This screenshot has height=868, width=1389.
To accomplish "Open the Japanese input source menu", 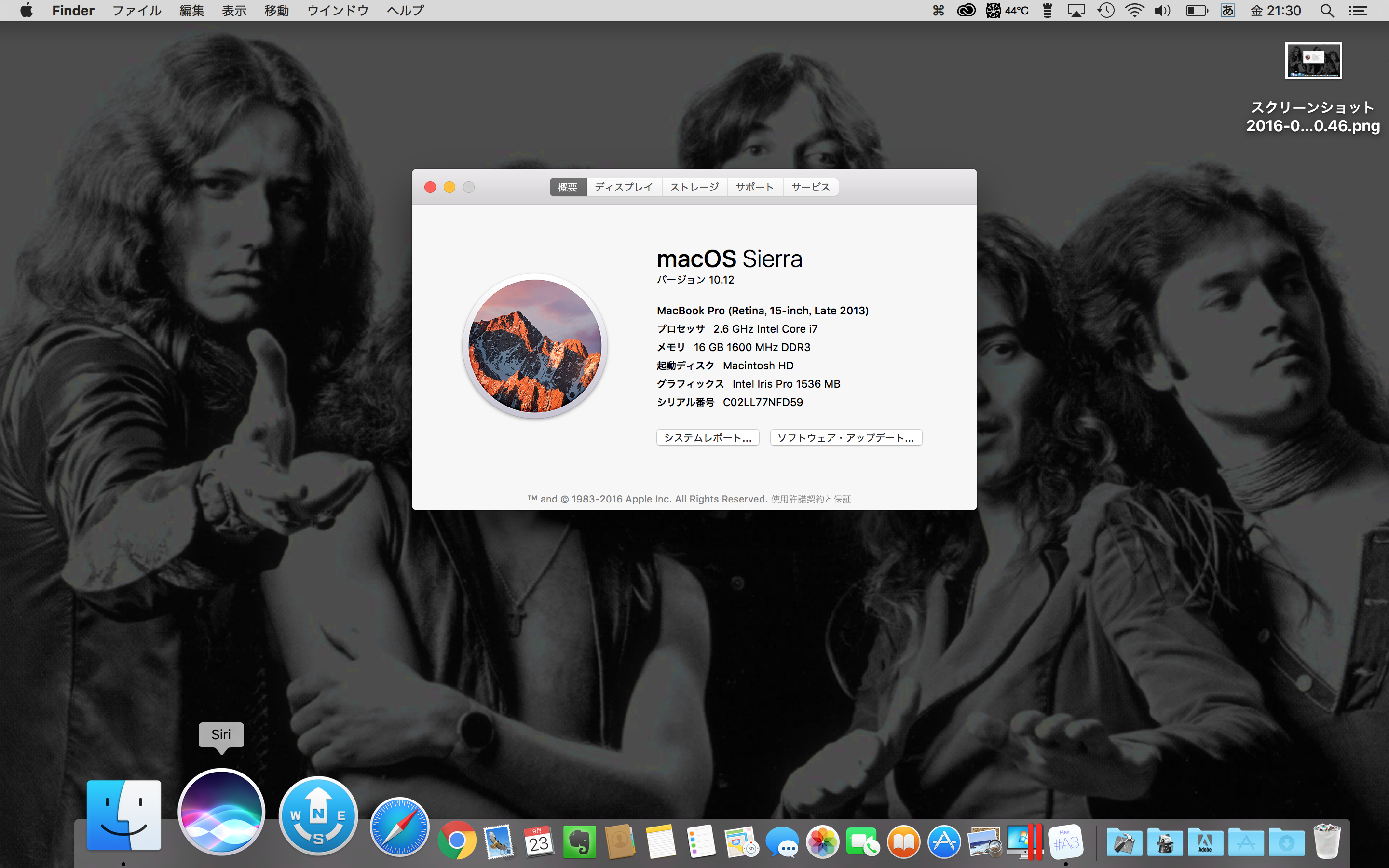I will pos(1228,10).
